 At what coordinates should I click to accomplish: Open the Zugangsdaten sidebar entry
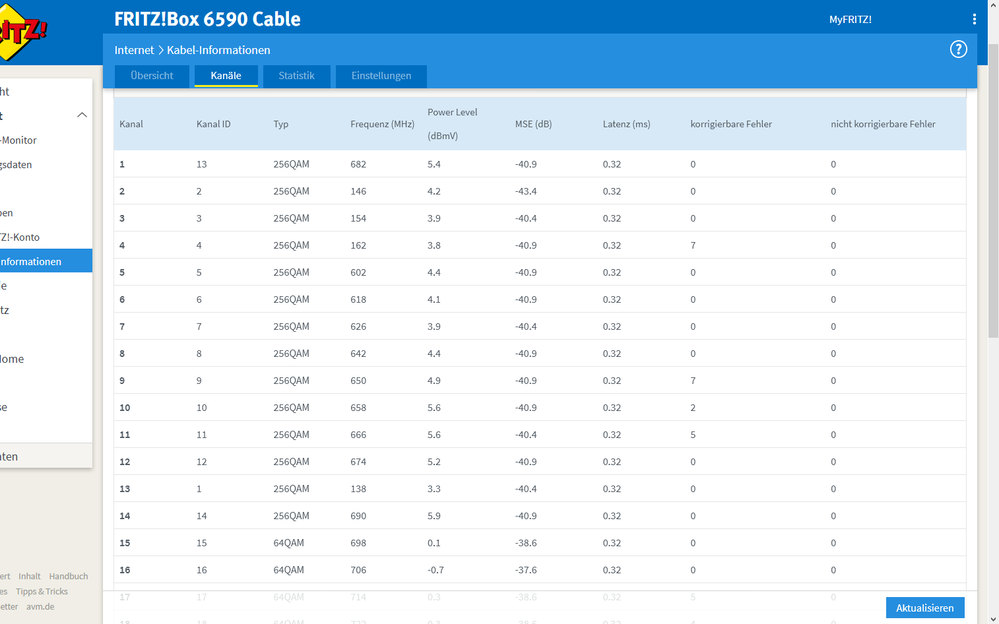coord(16,164)
